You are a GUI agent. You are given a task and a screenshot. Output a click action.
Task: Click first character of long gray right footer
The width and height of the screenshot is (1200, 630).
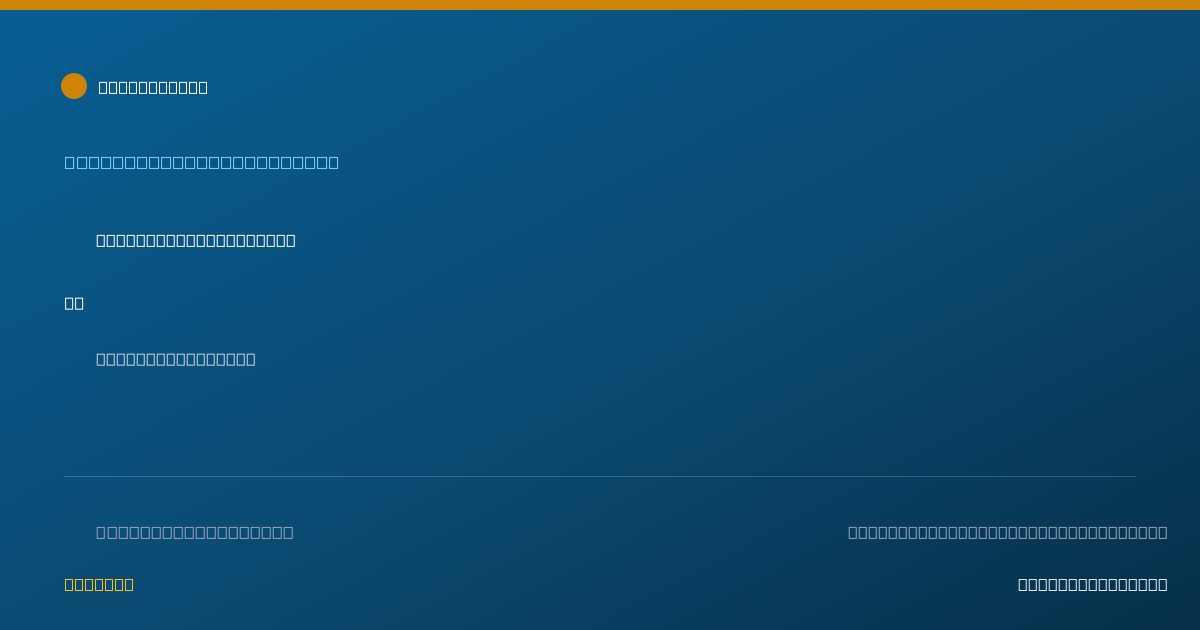[853, 532]
